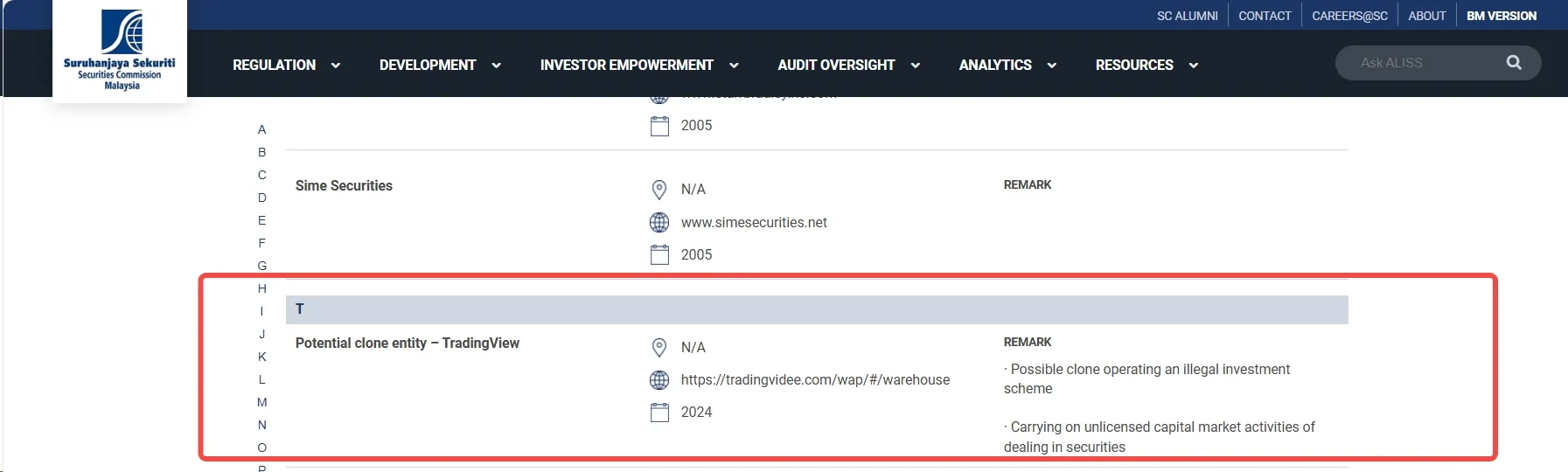Click the calendar icon beside 2024
This screenshot has width=1568, height=472.
point(659,413)
